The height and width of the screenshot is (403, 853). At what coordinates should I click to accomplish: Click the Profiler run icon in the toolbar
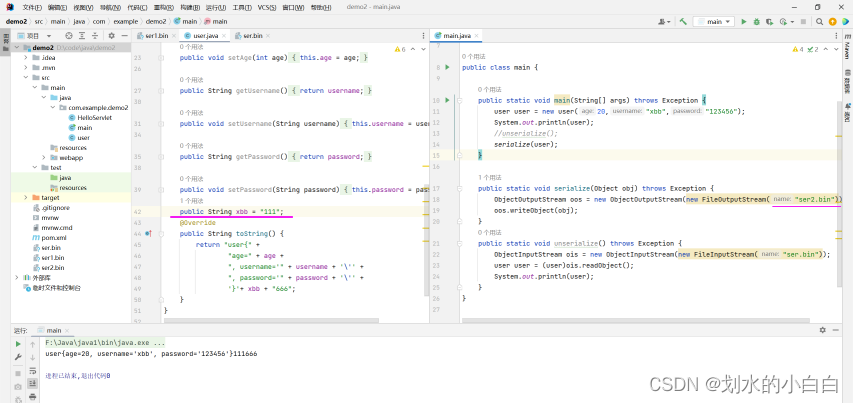pyautogui.click(x=782, y=22)
